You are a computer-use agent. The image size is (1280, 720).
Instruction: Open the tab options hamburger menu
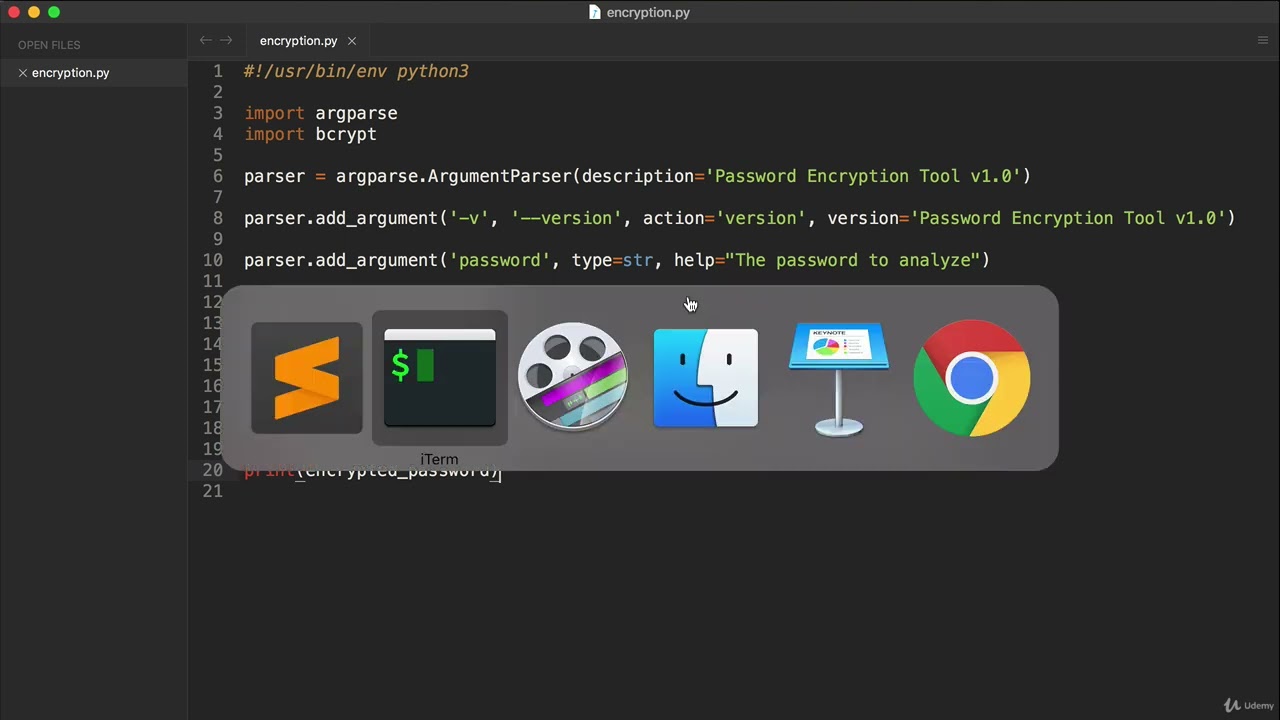pos(1262,41)
